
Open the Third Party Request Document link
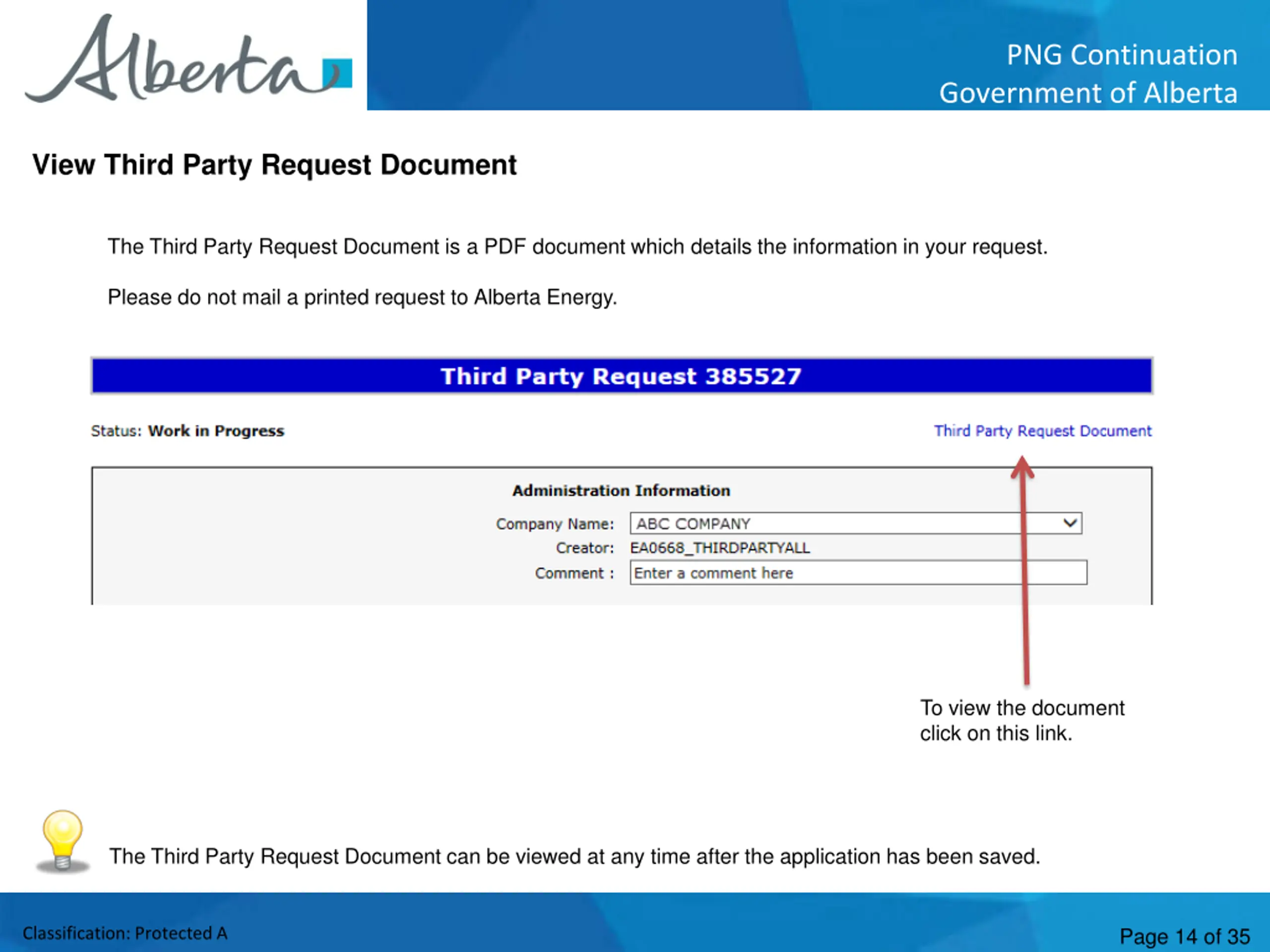[1042, 431]
